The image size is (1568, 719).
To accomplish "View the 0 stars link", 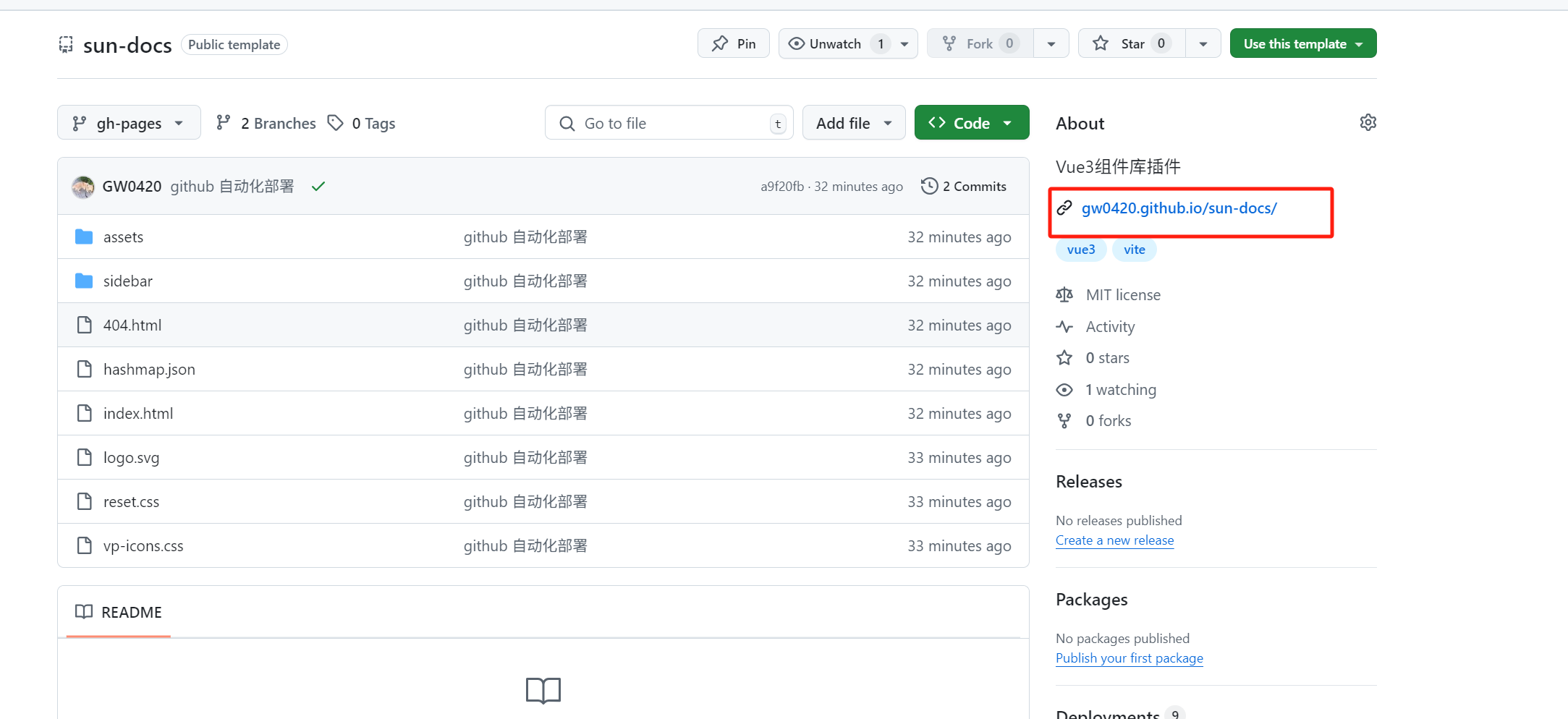I will [1107, 357].
